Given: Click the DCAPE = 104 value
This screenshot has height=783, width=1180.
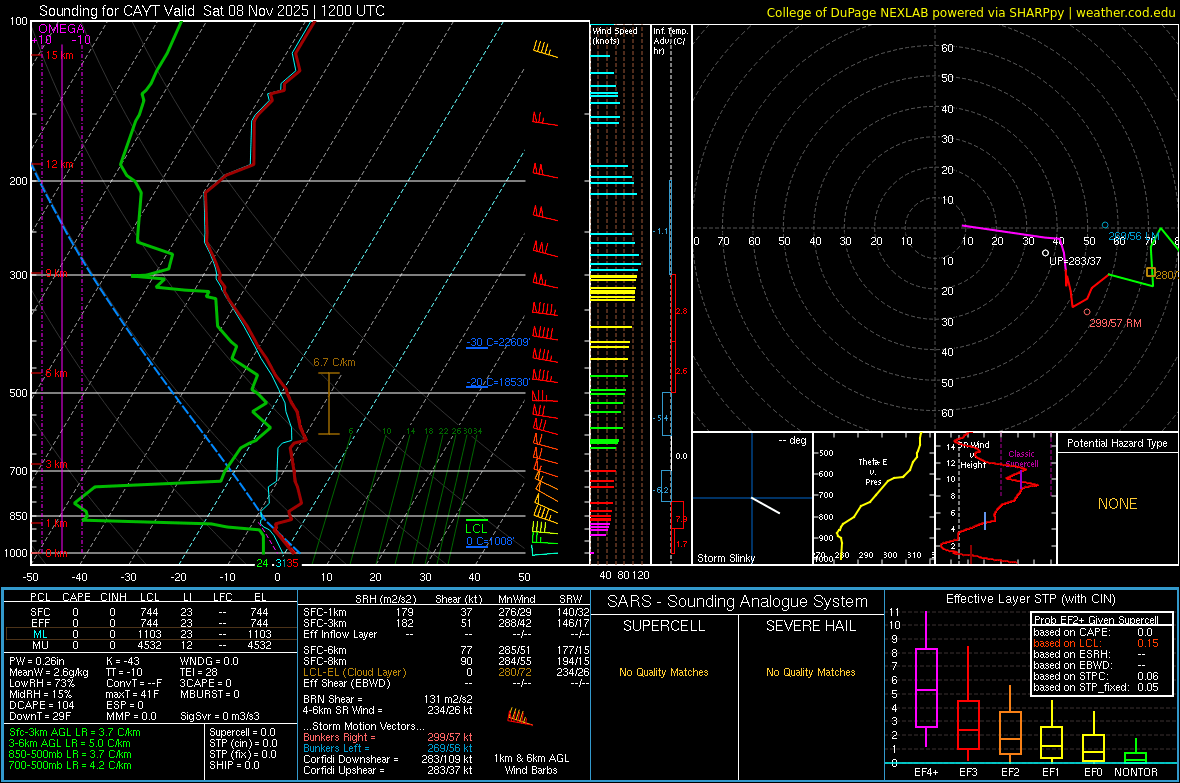Looking at the screenshot, I should click(x=41, y=705).
